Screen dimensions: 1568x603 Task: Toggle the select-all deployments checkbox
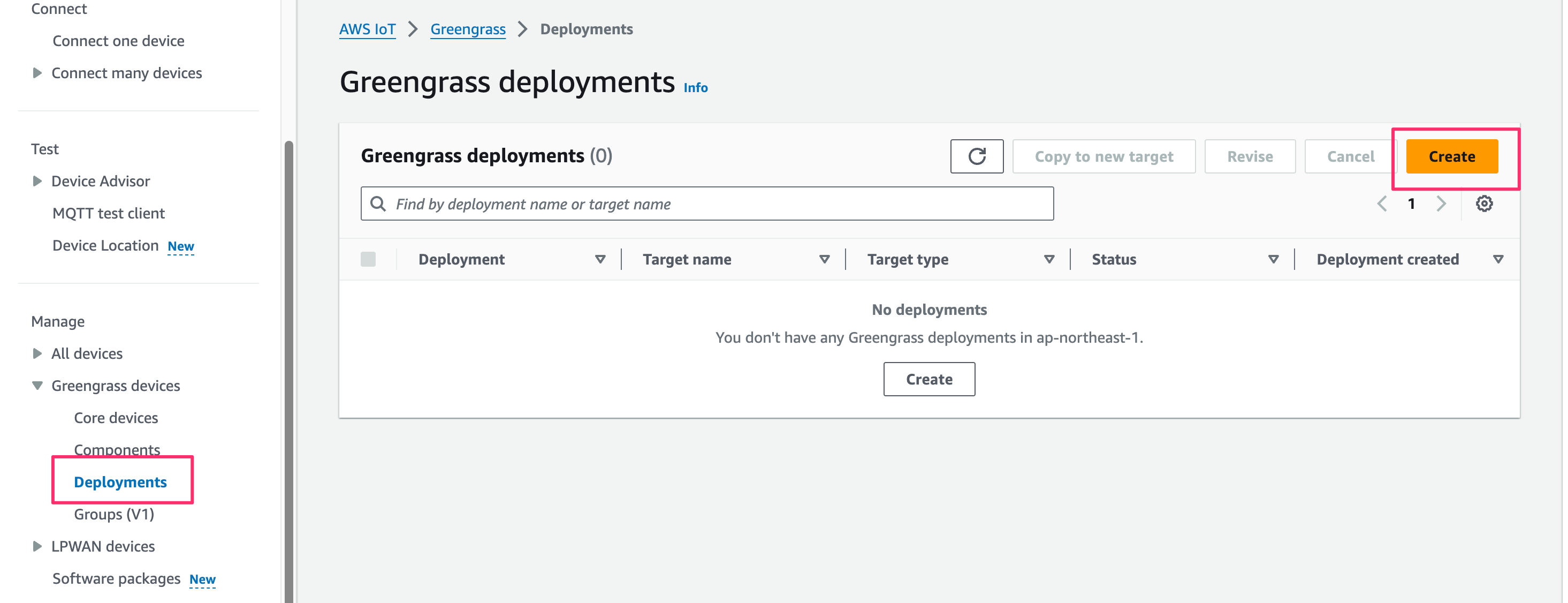tap(368, 259)
